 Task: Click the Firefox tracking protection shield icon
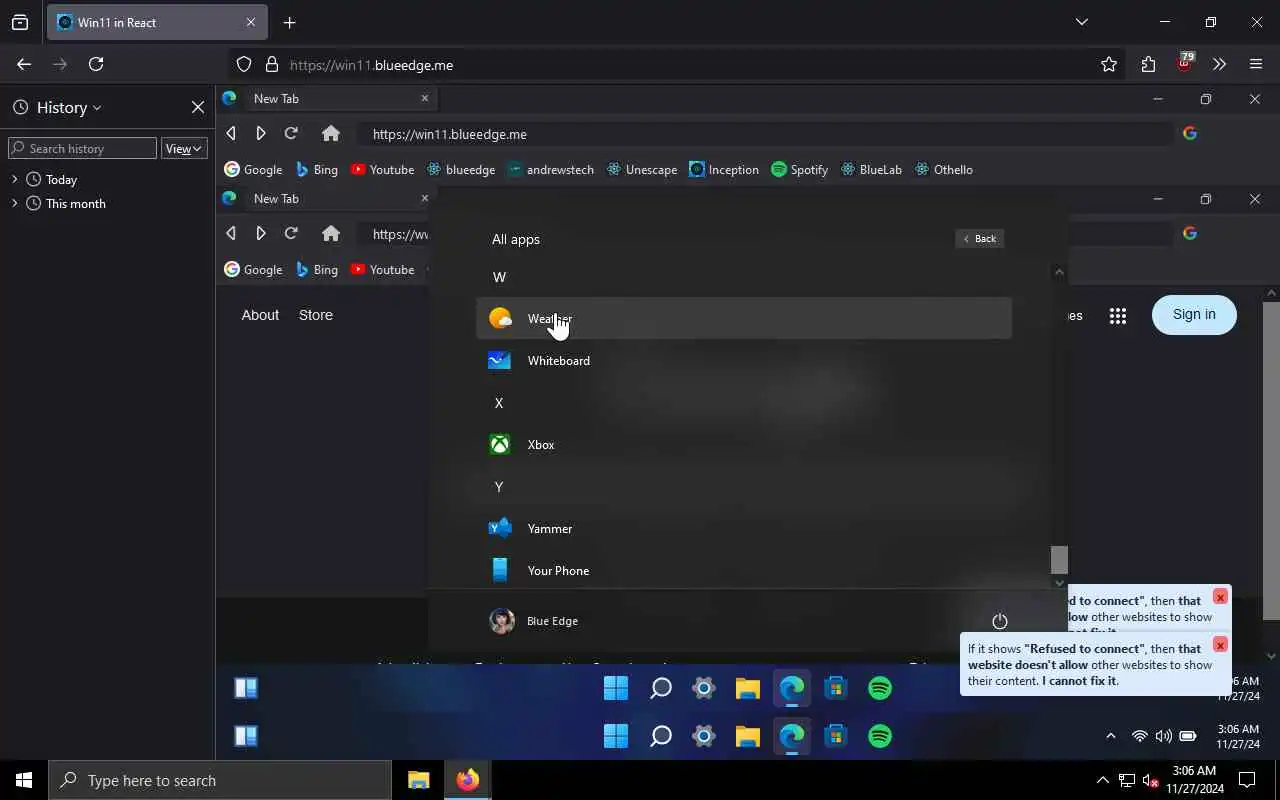(x=244, y=64)
